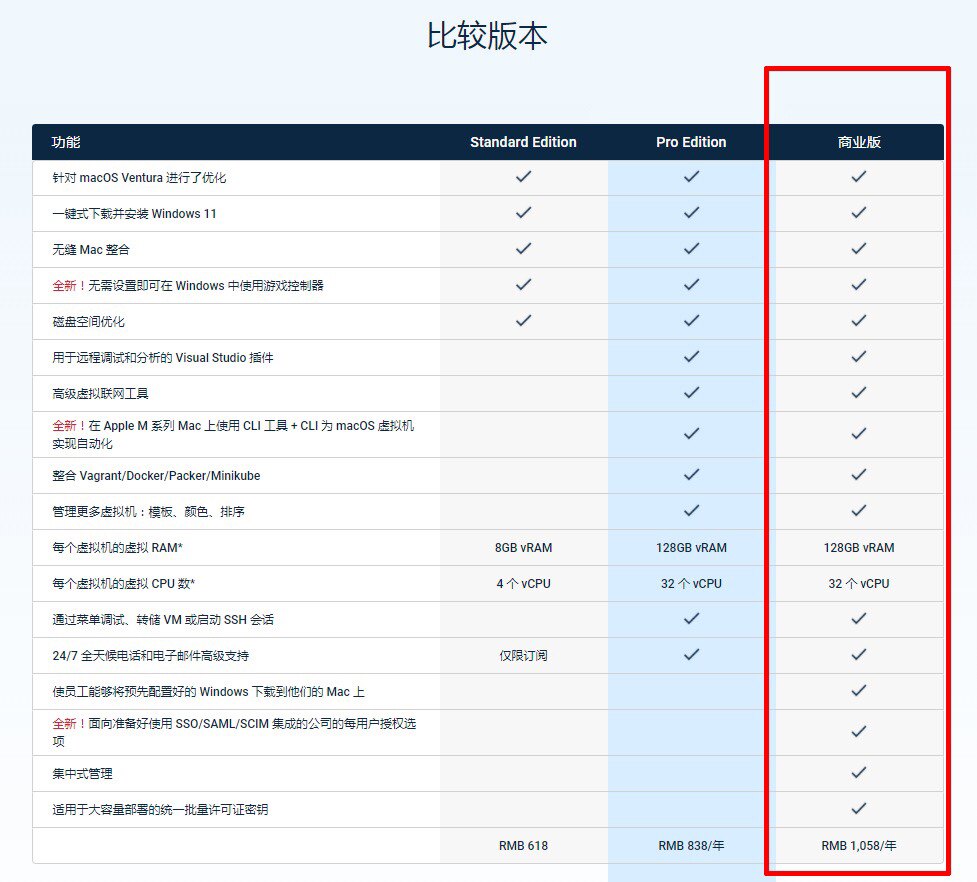Select the Pro Edition column header
The width and height of the screenshot is (977, 882).
point(691,142)
